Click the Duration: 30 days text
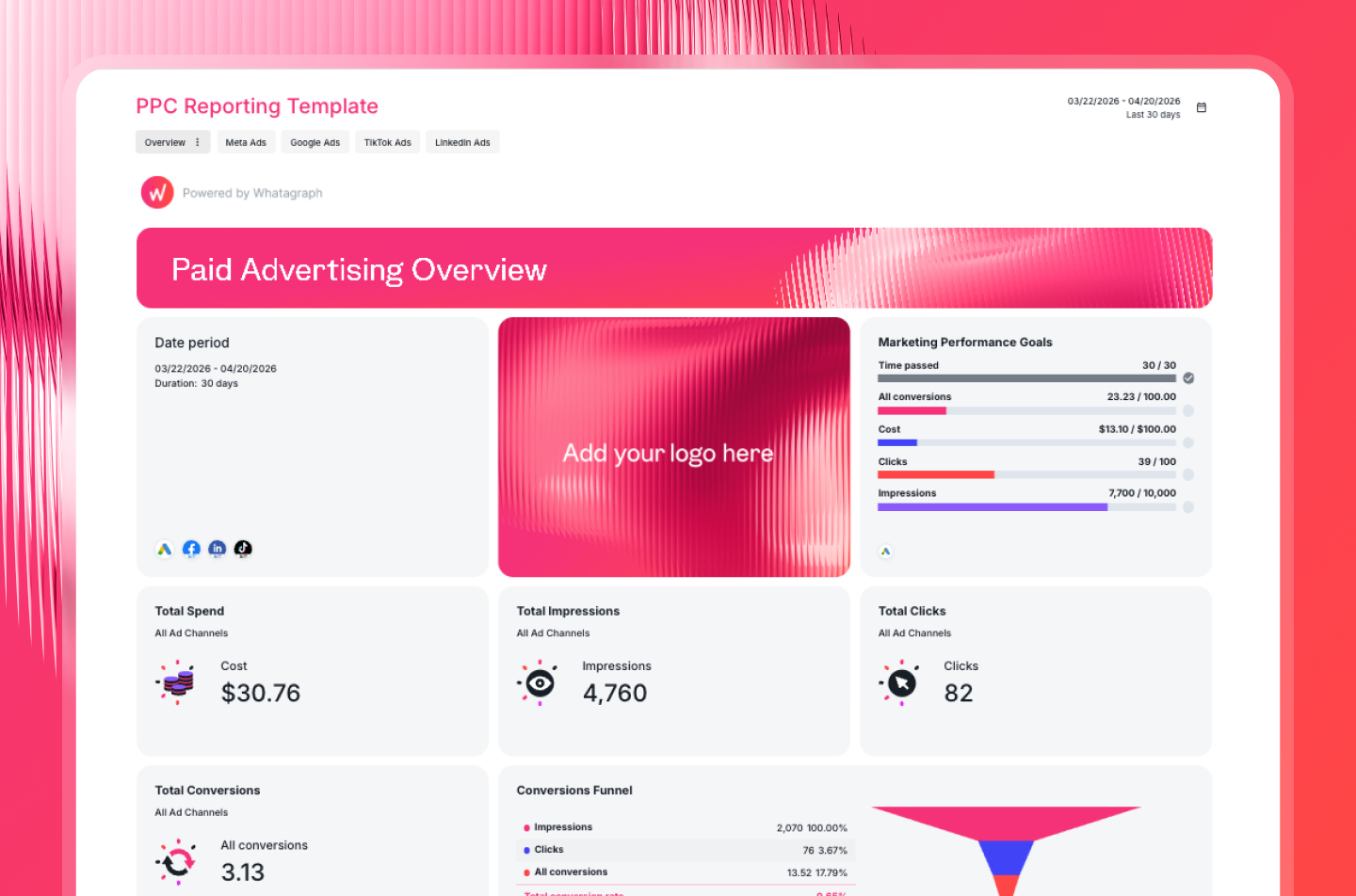 tap(197, 384)
